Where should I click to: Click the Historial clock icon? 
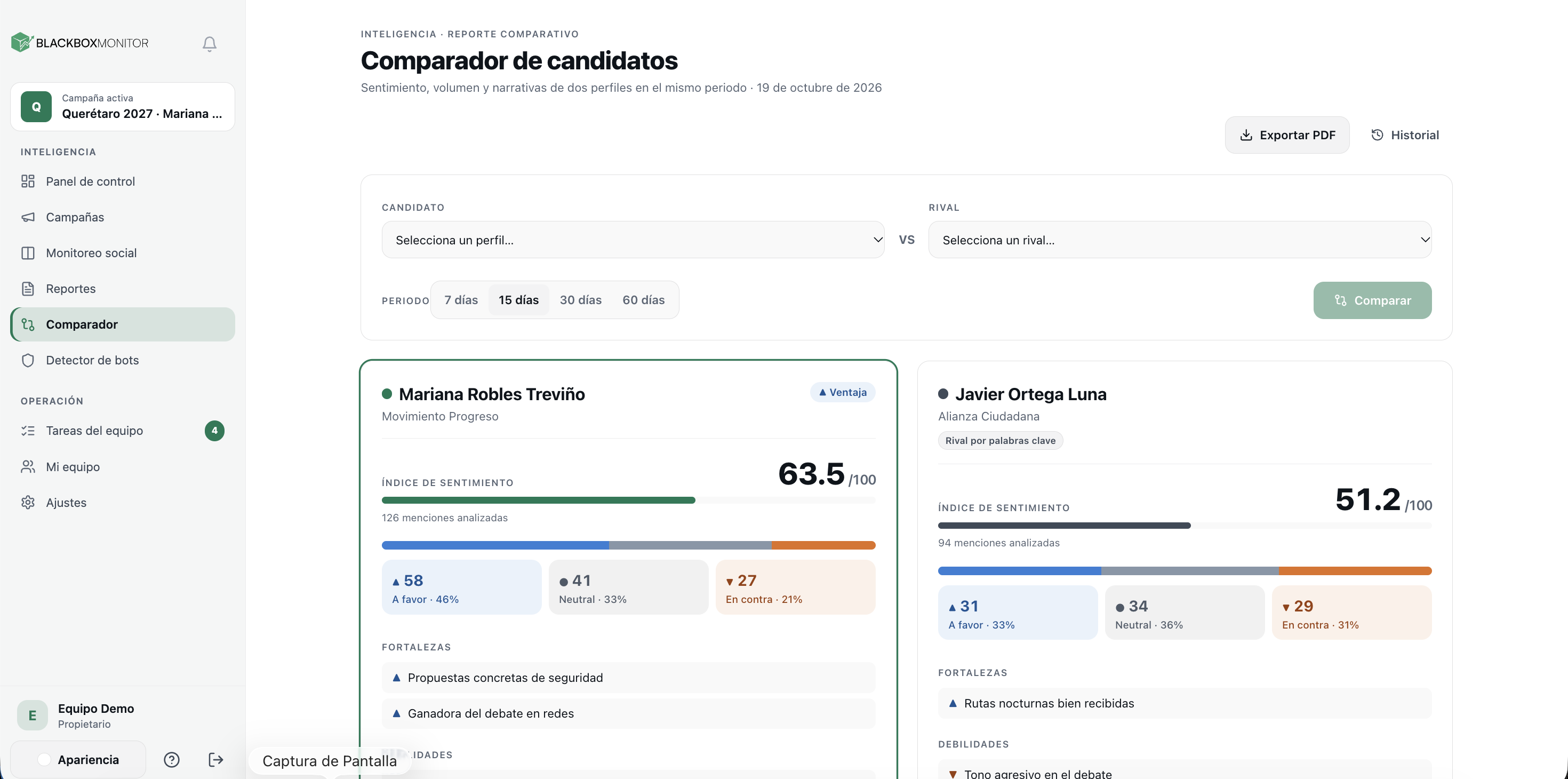click(1377, 134)
